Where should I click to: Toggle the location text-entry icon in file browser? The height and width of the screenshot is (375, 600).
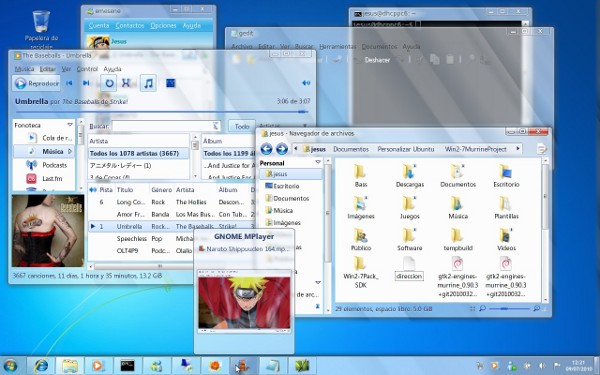coord(541,149)
